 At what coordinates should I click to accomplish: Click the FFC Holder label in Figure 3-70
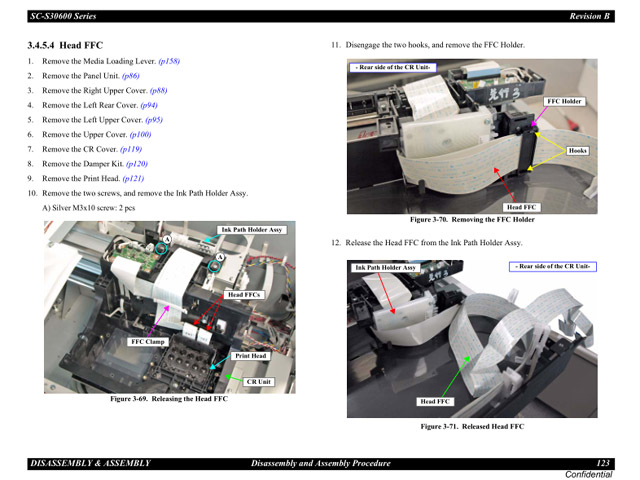click(x=564, y=102)
